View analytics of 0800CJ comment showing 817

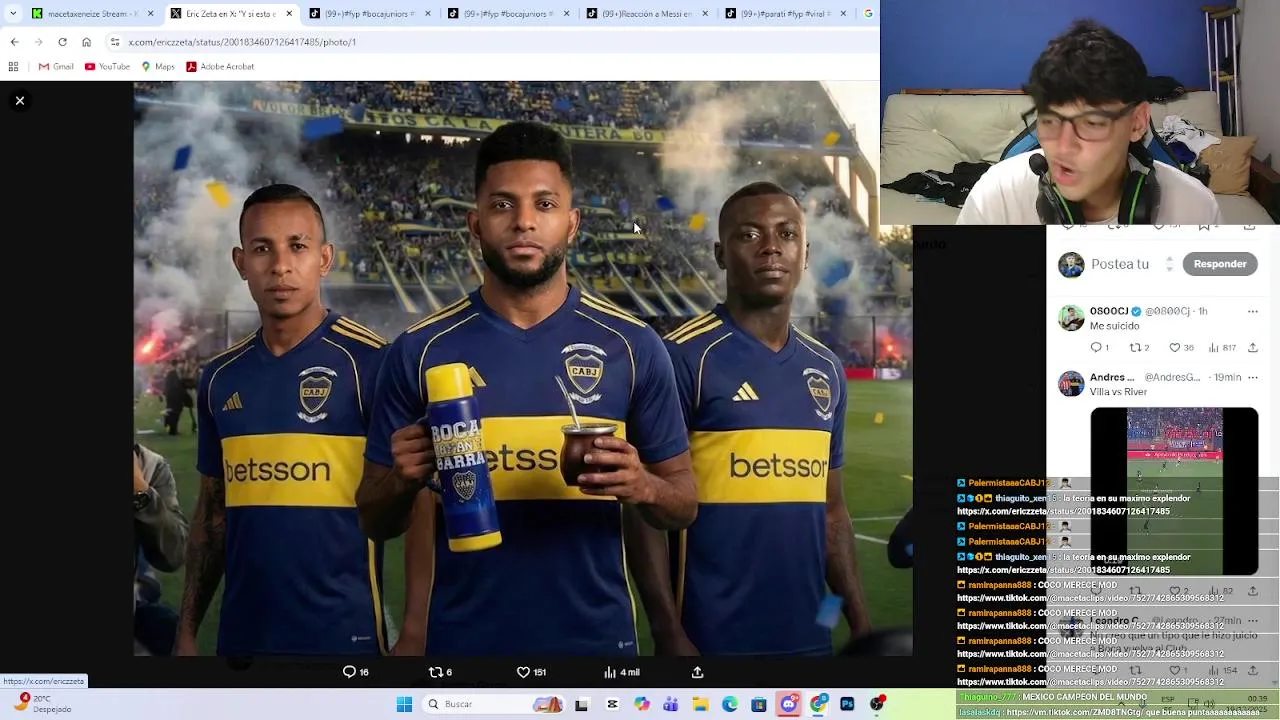click(x=1221, y=347)
